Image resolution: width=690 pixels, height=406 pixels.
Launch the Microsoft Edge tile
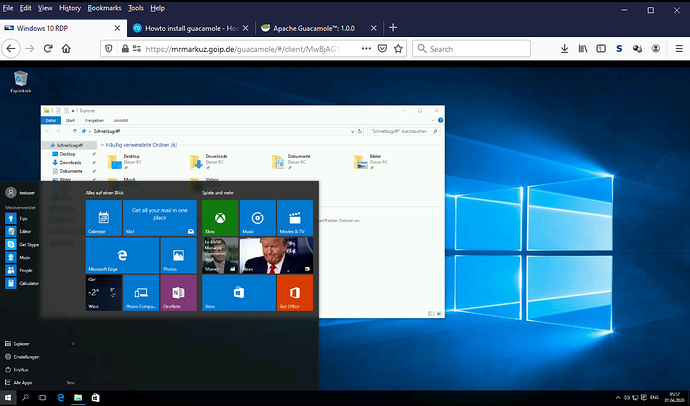pyautogui.click(x=122, y=256)
